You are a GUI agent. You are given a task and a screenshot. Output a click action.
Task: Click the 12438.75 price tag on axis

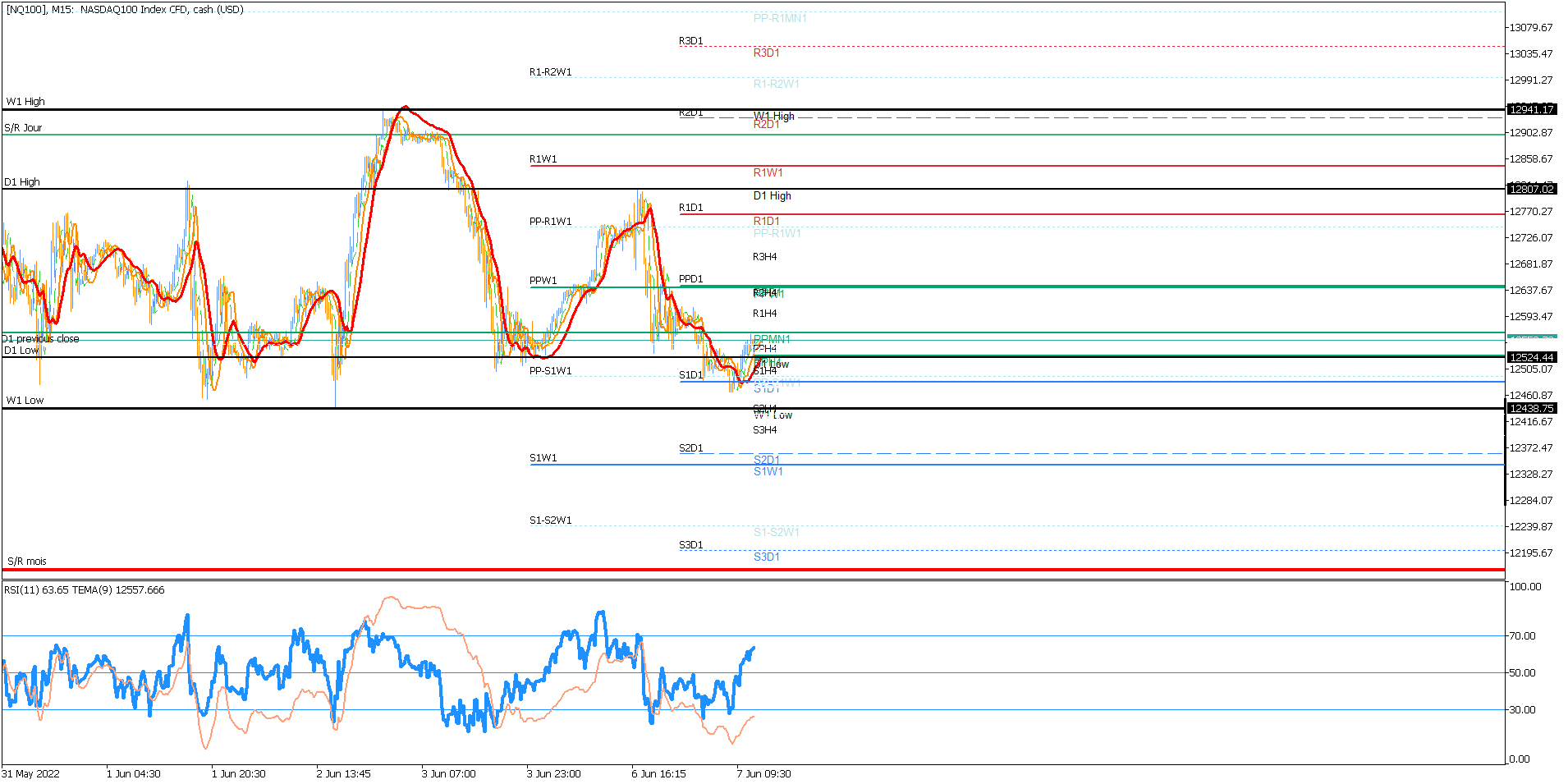[1532, 408]
